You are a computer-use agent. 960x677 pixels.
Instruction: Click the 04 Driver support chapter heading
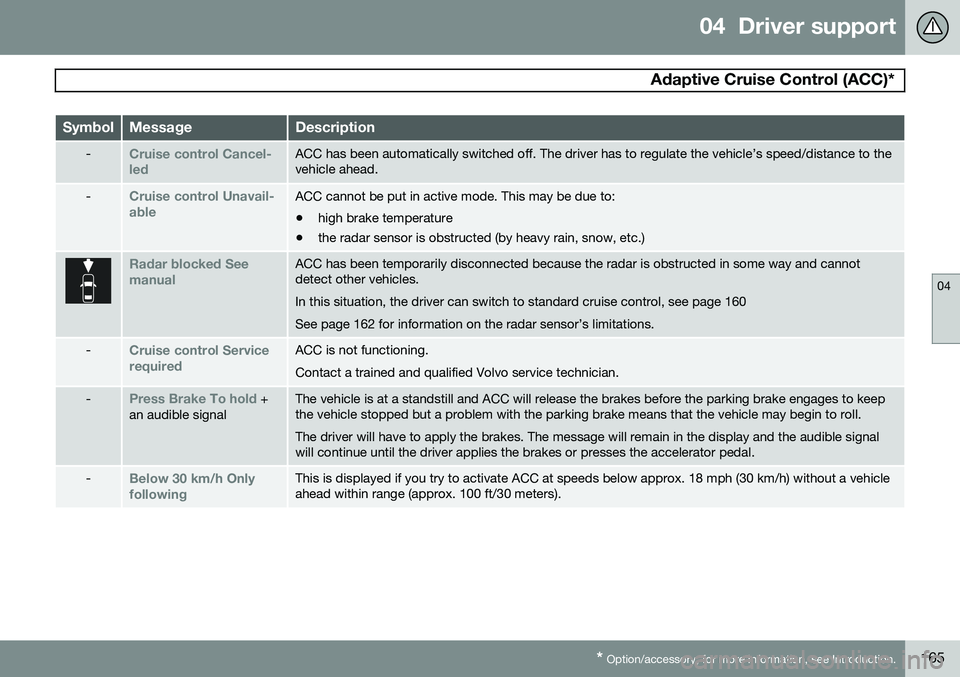pyautogui.click(x=797, y=27)
